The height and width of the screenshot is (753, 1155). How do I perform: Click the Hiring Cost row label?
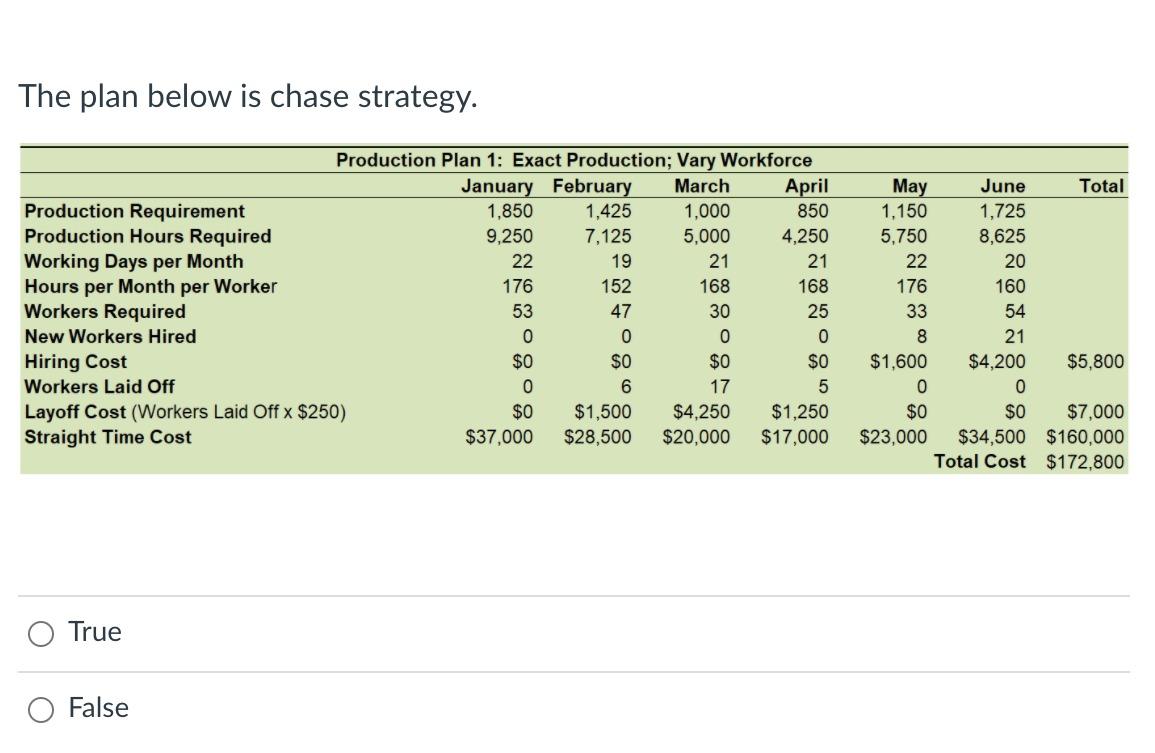pyautogui.click(x=75, y=361)
